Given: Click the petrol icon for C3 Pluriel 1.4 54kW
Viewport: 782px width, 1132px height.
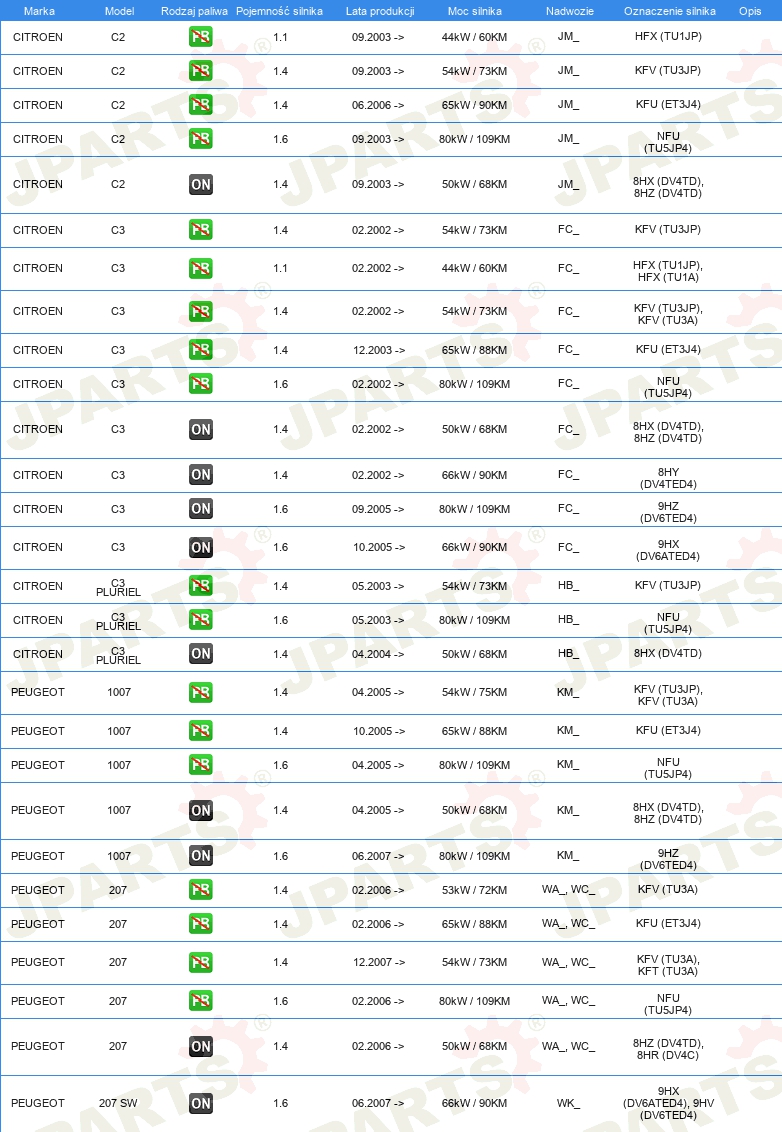Looking at the screenshot, I should tap(201, 585).
